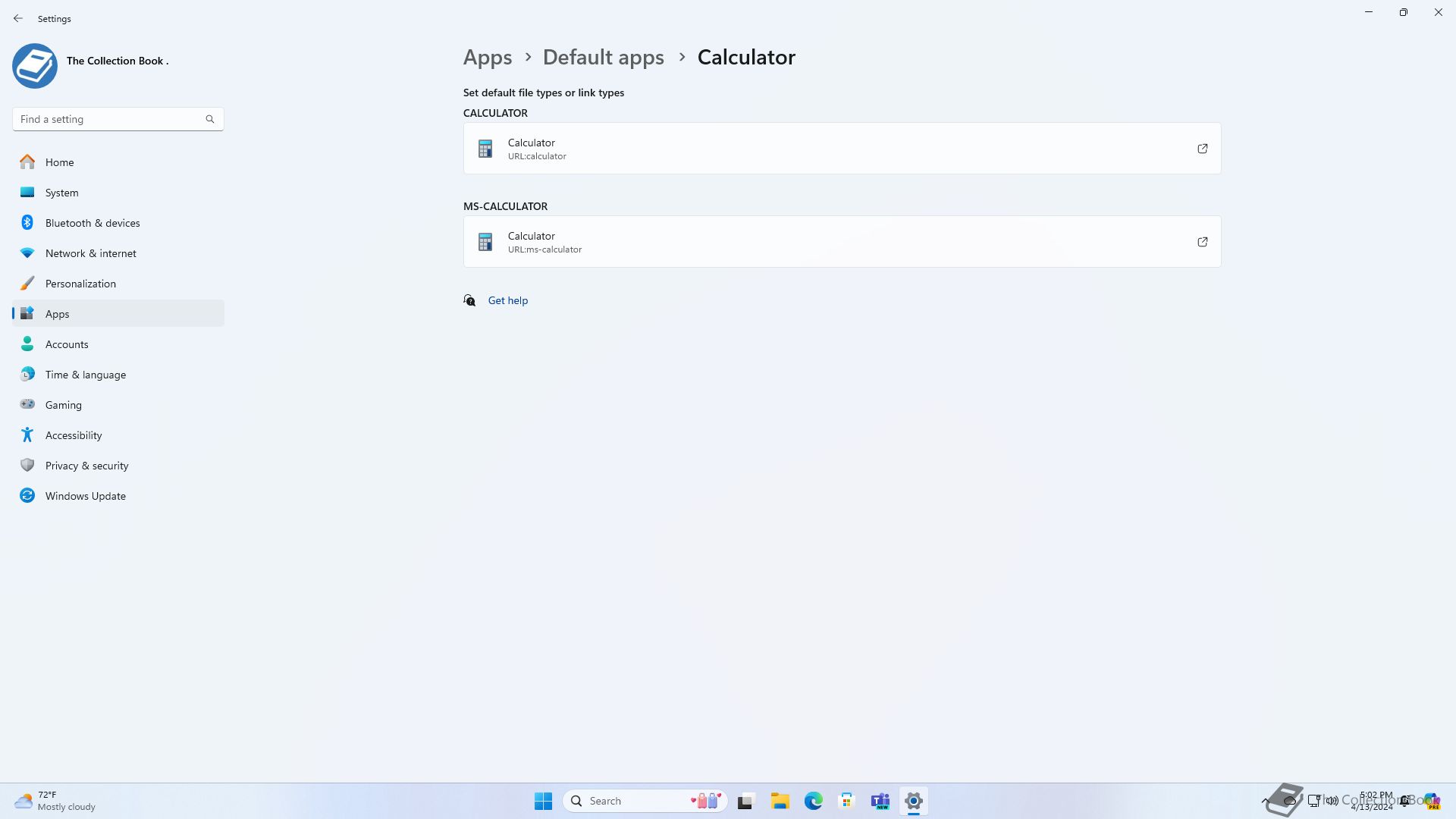Click the Calculator breadcrumb title
This screenshot has height=819, width=1456.
point(746,57)
